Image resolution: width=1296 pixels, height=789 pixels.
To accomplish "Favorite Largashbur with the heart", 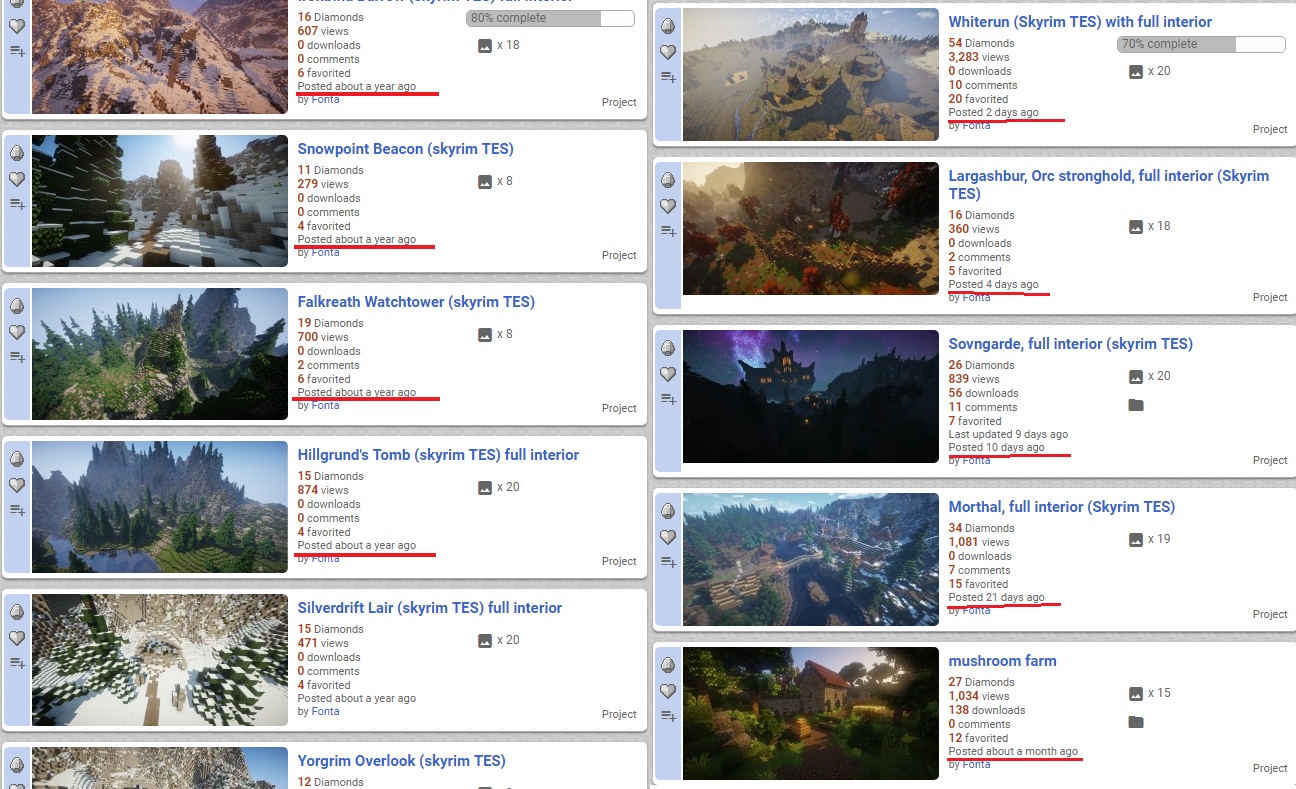I will point(668,206).
